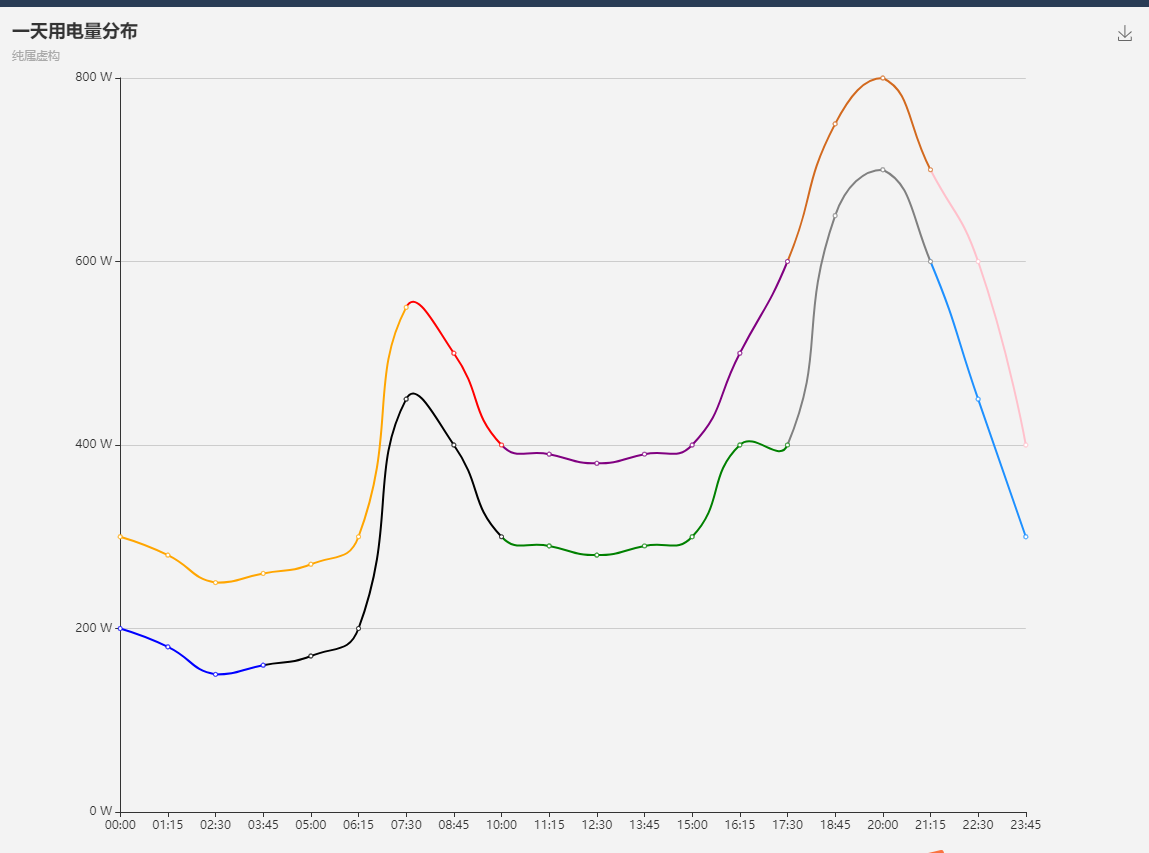This screenshot has height=853, width=1149.
Task: Click the 20:00 x-axis label
Action: point(882,825)
